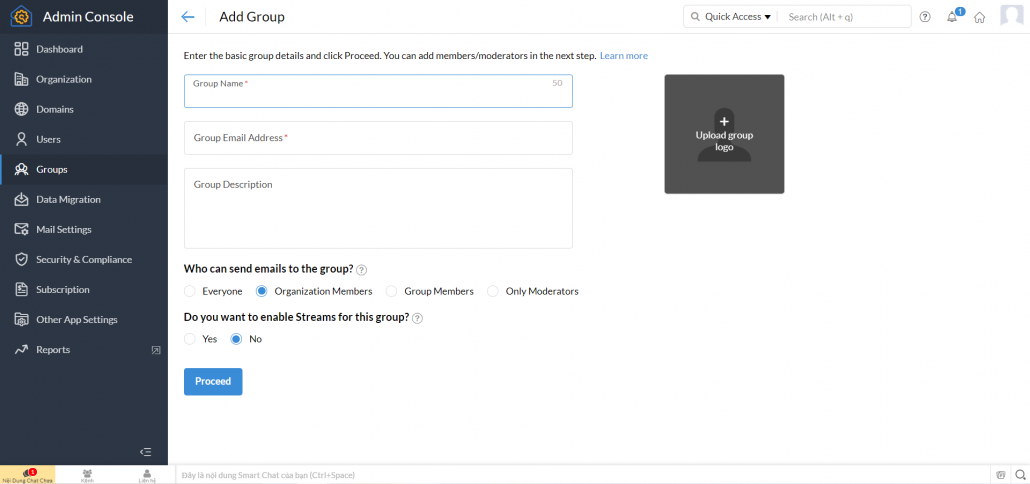Open Data Migration page
1030x484 pixels.
tap(84, 200)
